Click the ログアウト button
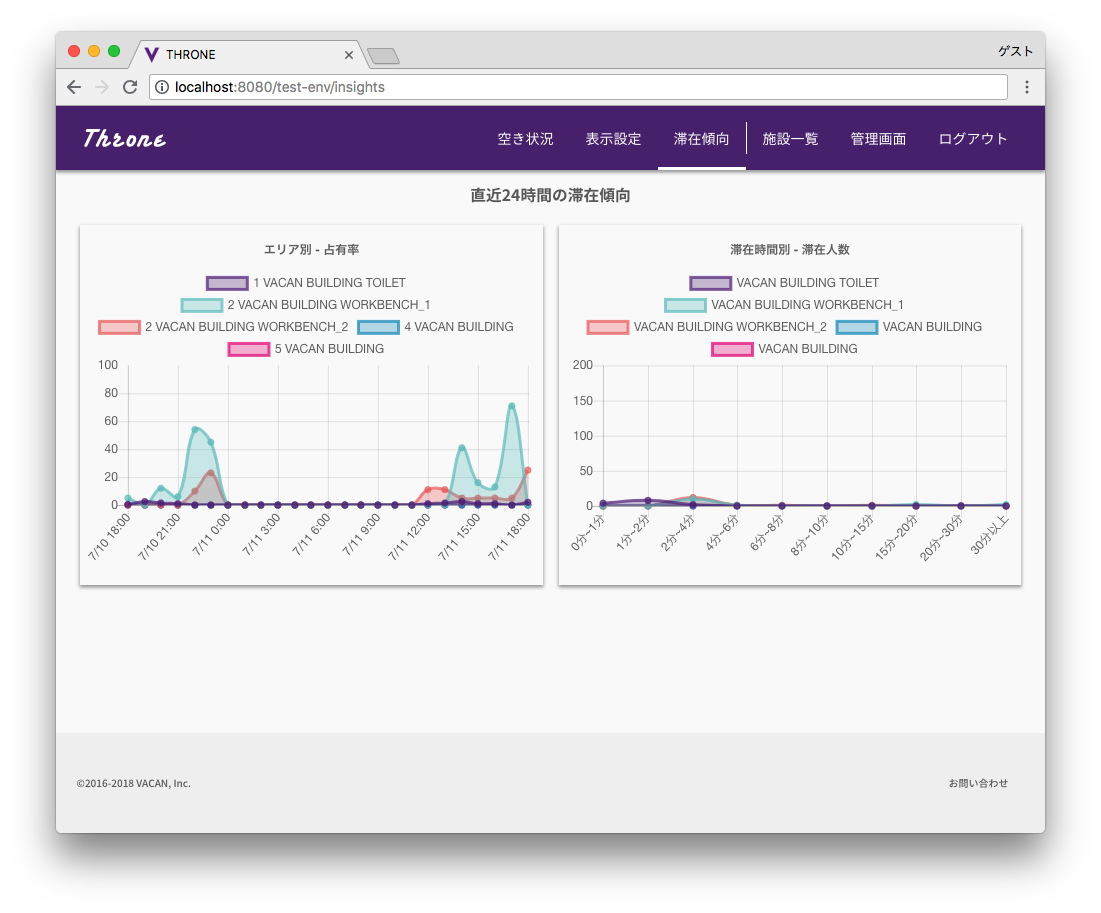 tap(973, 139)
